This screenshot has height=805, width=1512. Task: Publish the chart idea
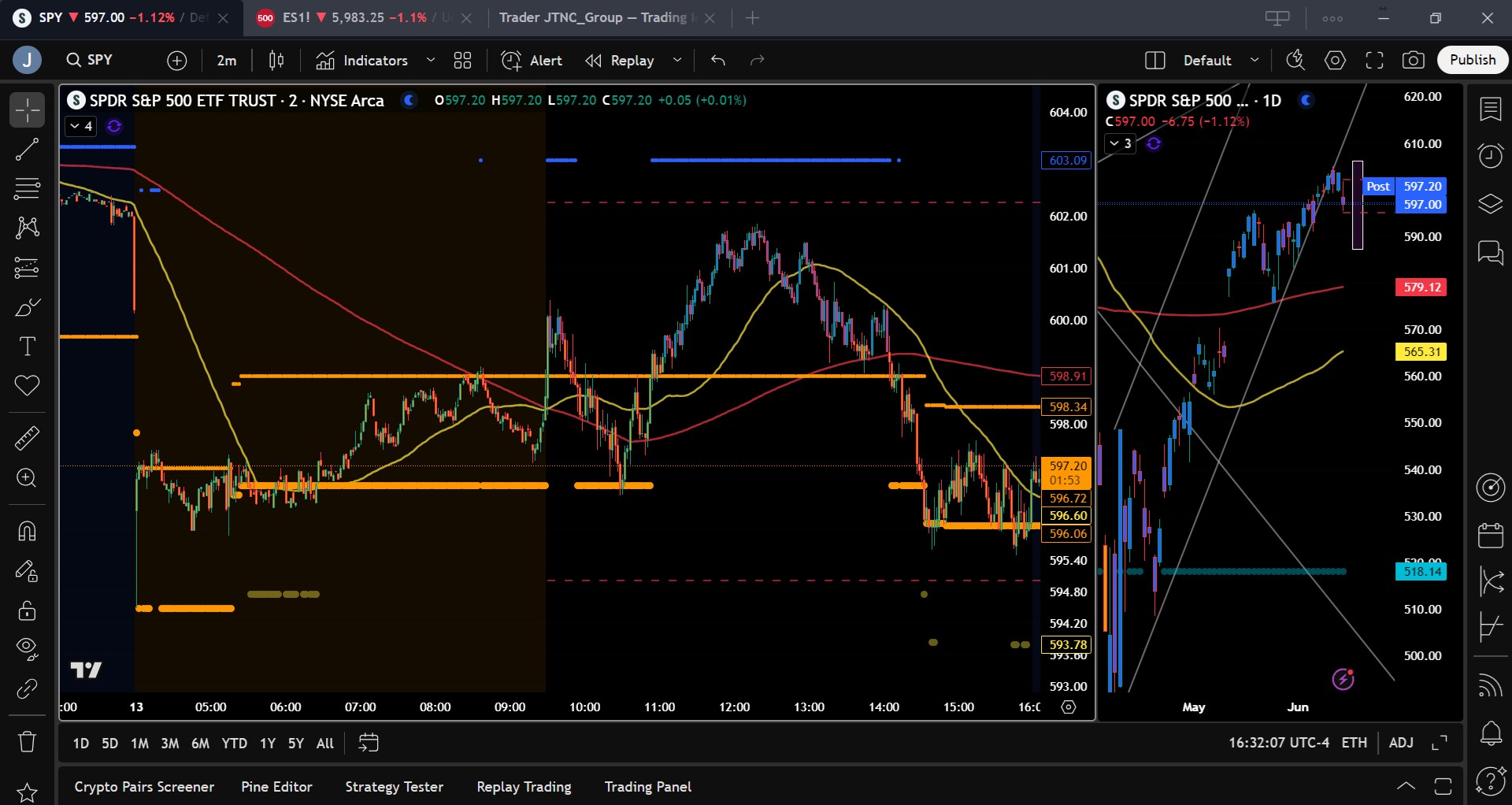click(x=1473, y=60)
